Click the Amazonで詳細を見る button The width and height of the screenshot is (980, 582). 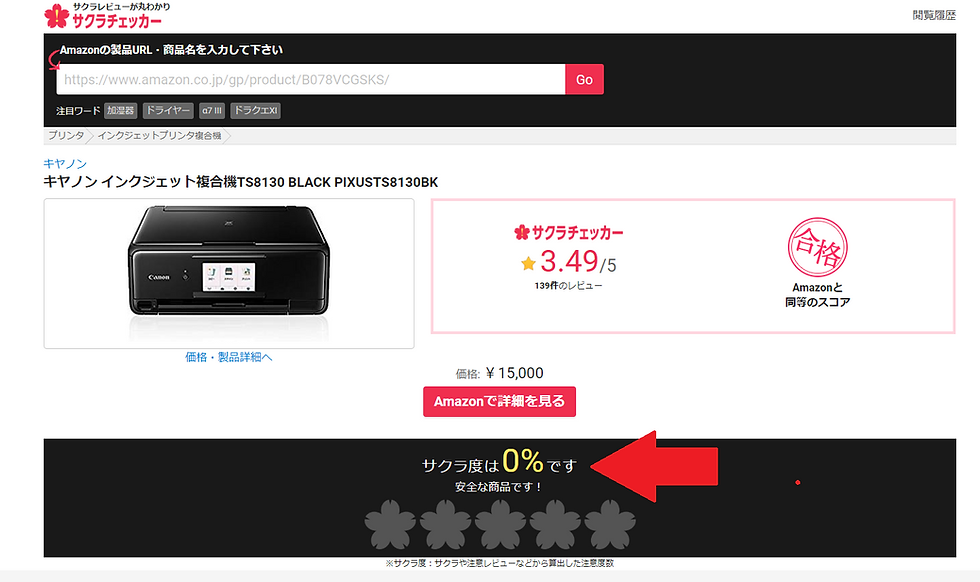coord(499,401)
